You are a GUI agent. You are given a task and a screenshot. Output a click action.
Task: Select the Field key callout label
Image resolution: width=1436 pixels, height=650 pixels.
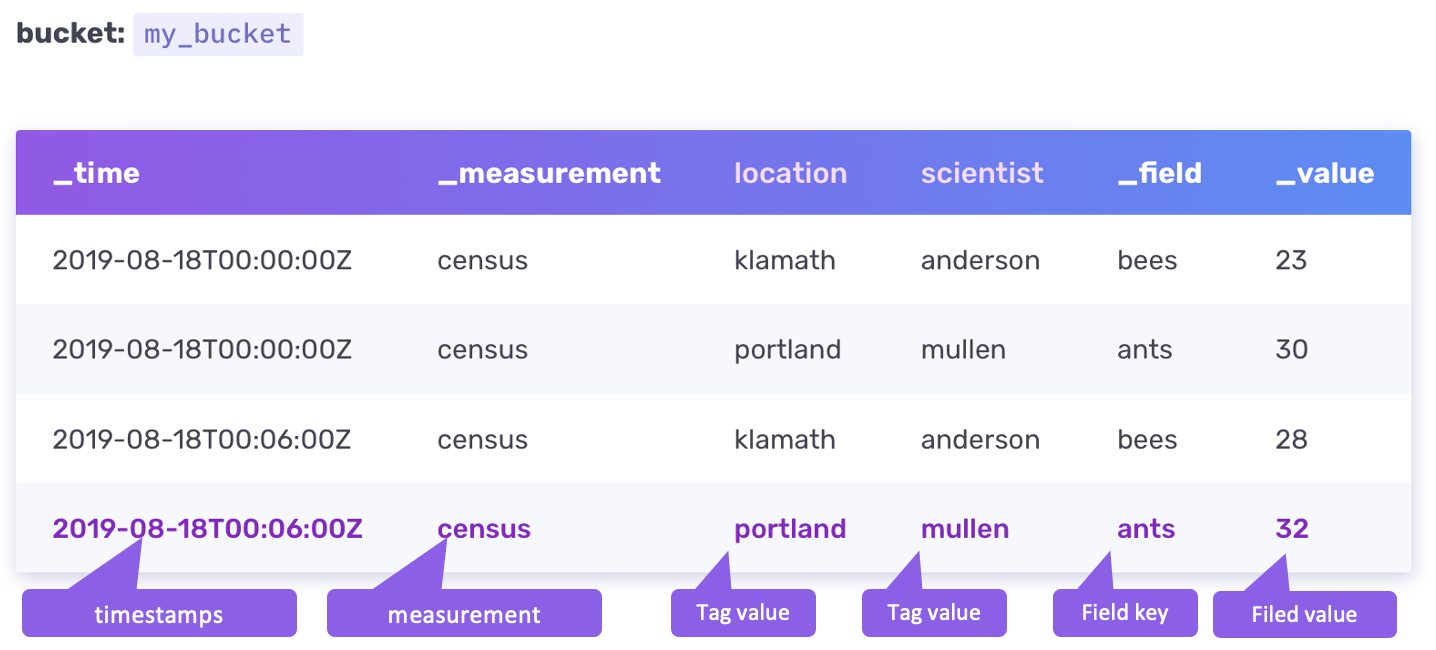coord(1125,613)
